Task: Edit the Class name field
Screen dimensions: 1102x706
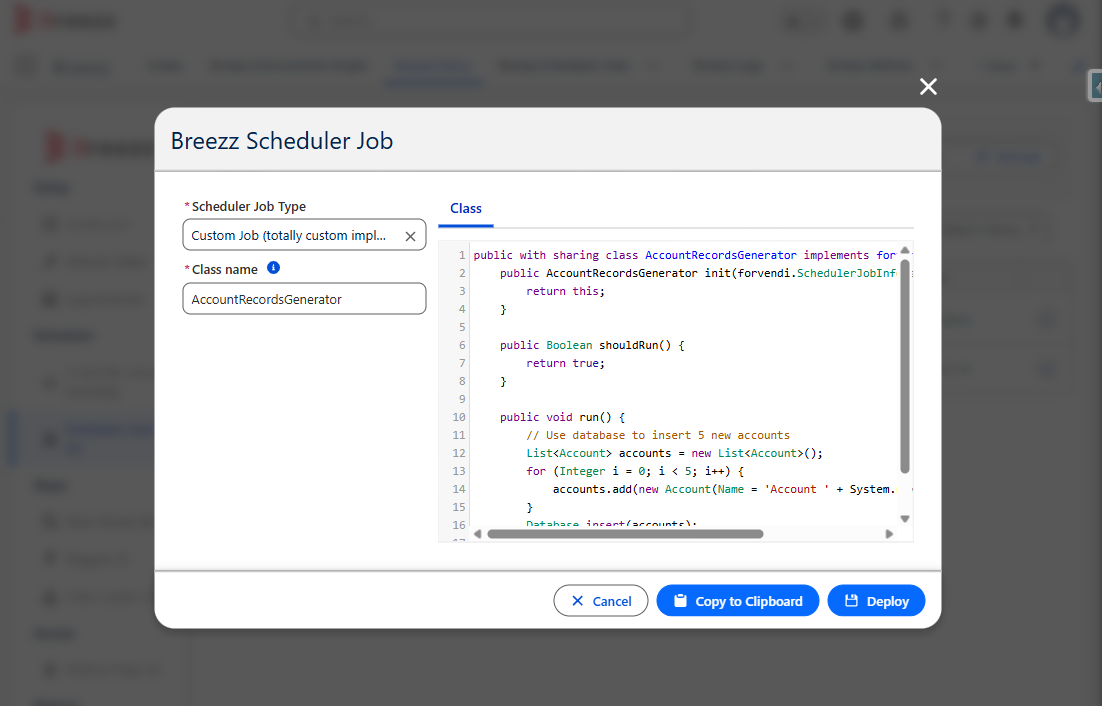Action: (304, 299)
